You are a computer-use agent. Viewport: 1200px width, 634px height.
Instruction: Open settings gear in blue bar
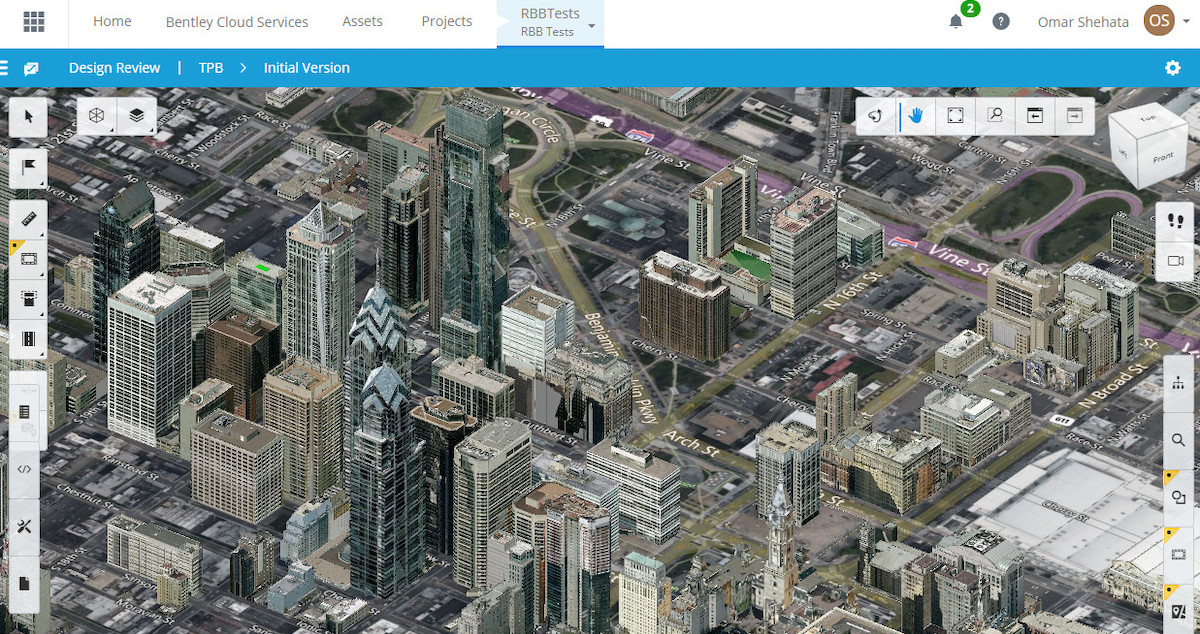pos(1173,68)
